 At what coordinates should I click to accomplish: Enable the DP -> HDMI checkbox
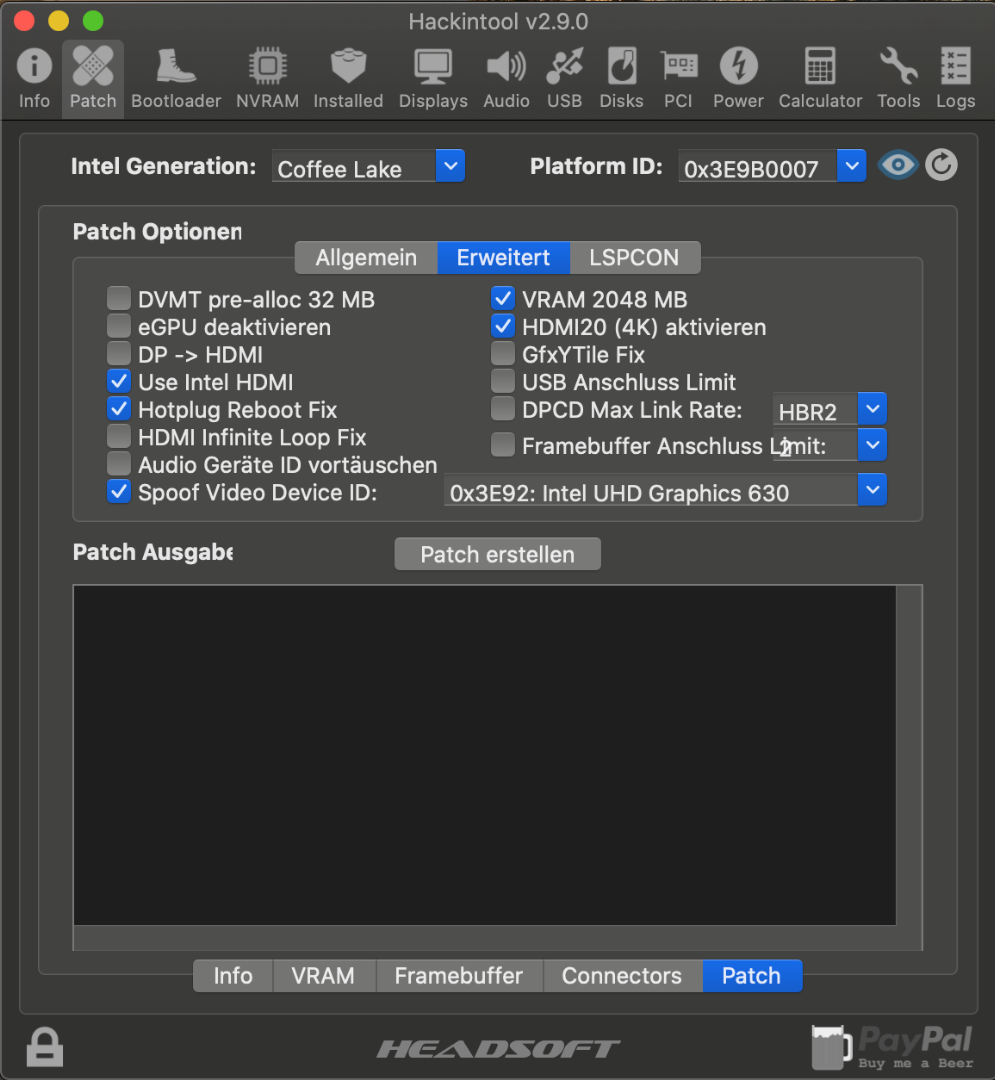click(x=118, y=353)
